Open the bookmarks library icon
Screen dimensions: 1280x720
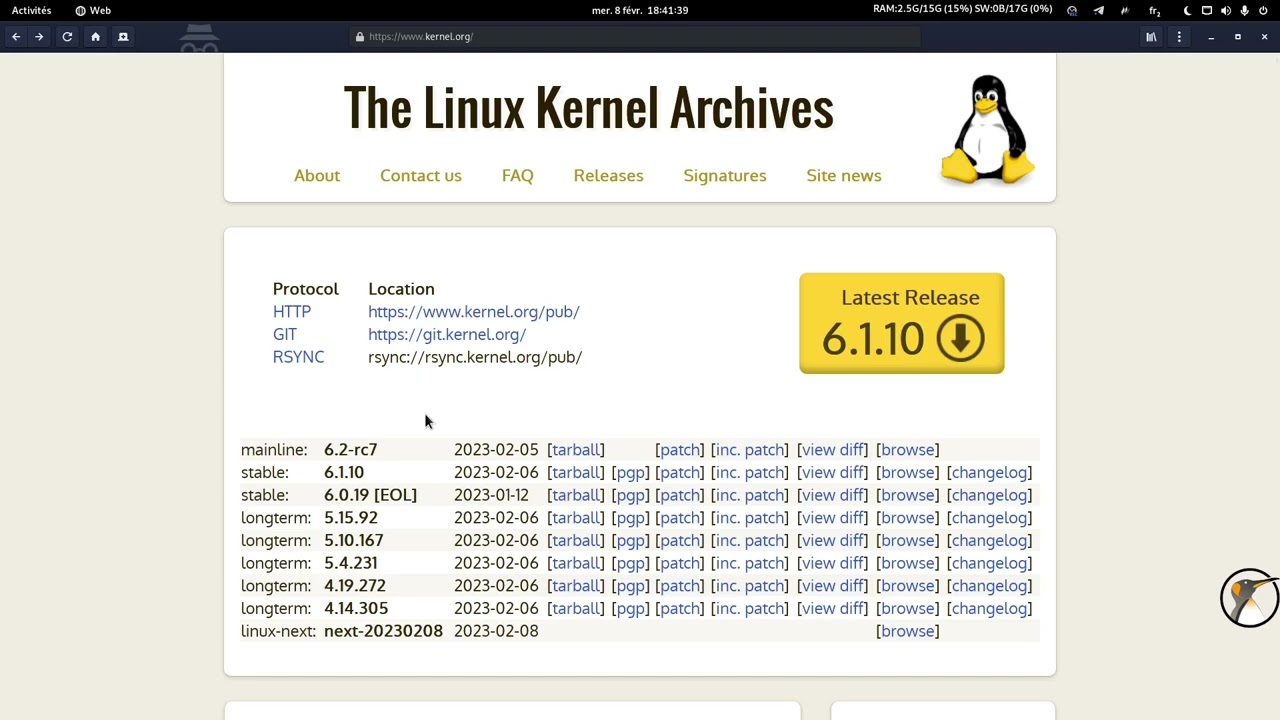1151,37
